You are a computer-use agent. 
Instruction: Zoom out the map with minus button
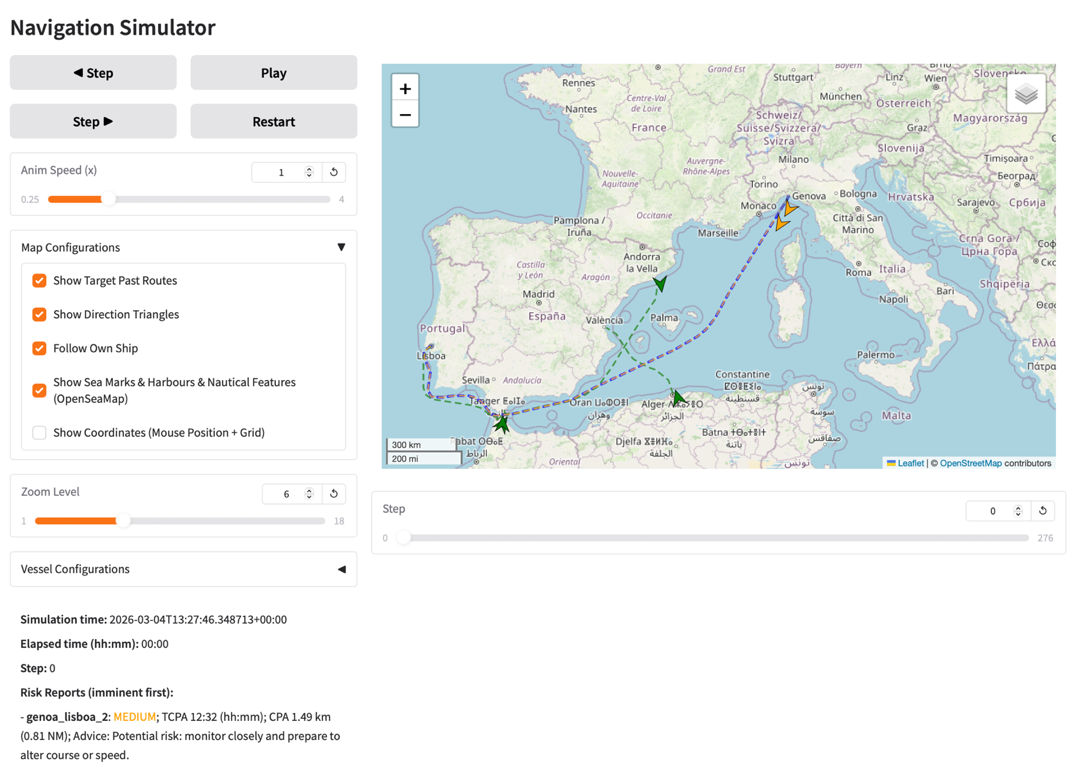405,115
